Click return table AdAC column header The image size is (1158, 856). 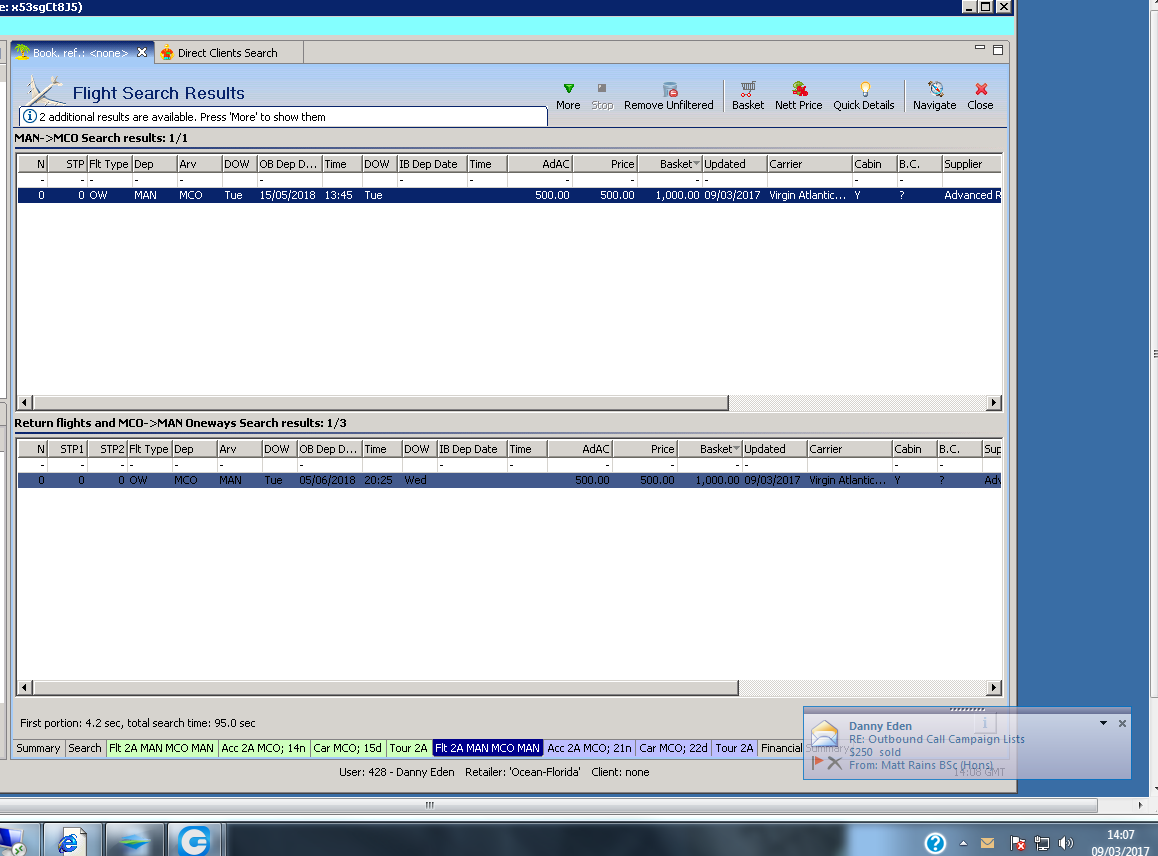coord(580,449)
